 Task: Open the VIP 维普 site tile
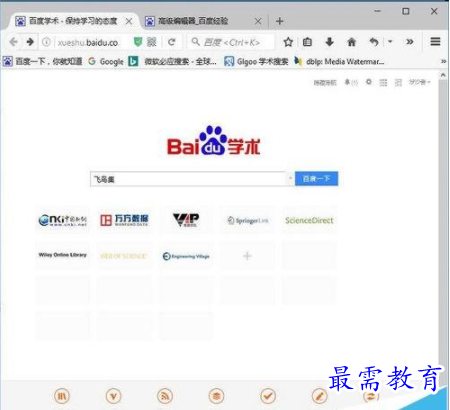tap(186, 220)
